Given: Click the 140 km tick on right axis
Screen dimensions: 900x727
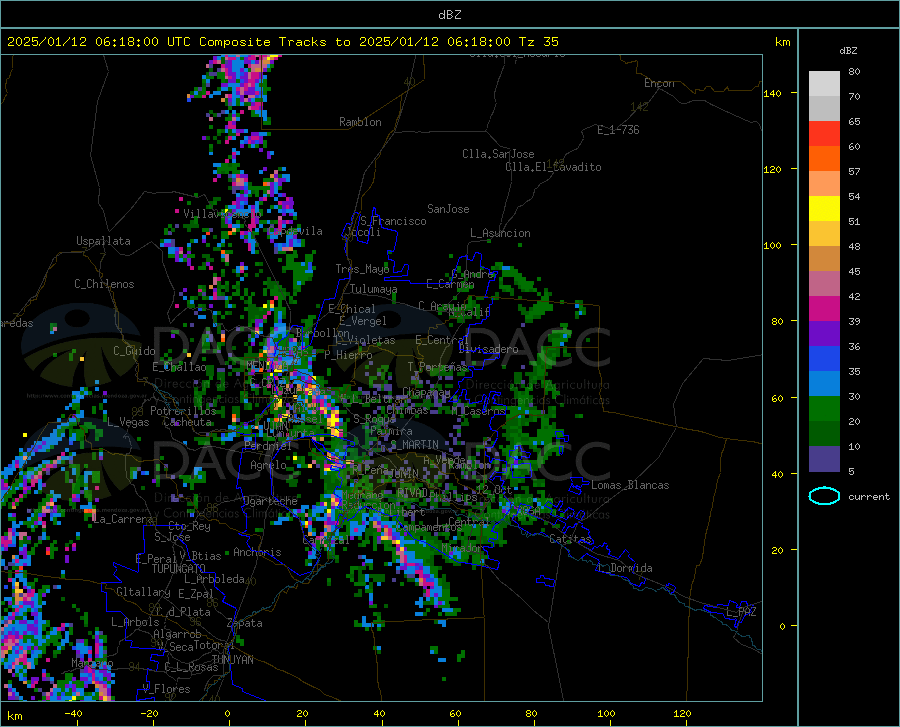Looking at the screenshot, I should click(772, 93).
